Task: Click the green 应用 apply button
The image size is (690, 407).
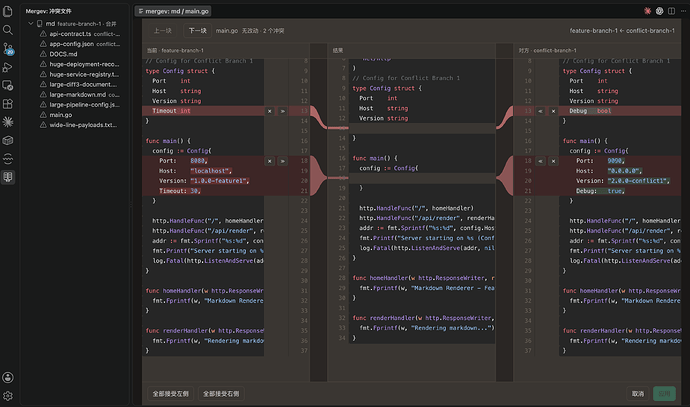Action: click(x=664, y=394)
